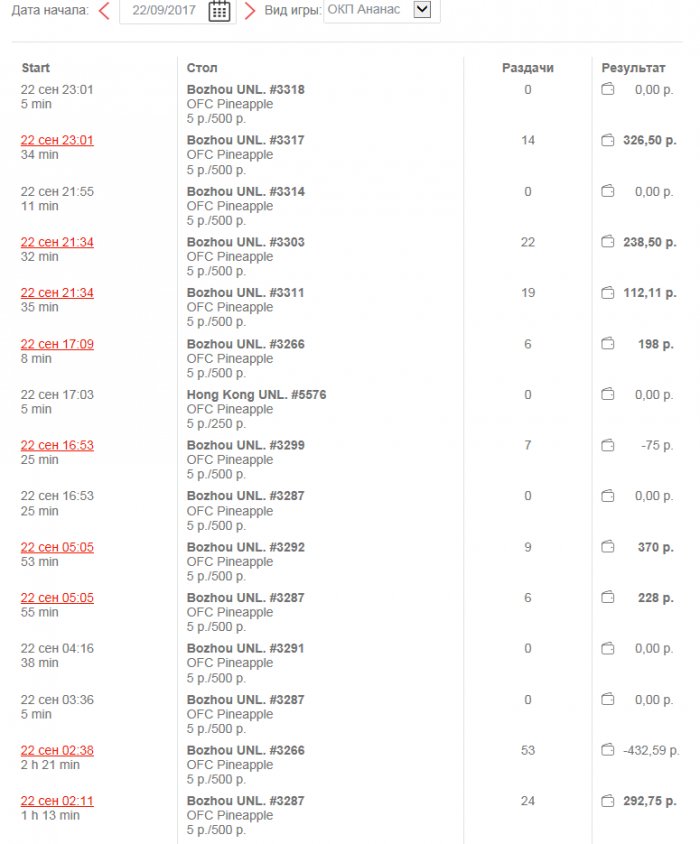Expand the ОКП Ананас game type dropdown
The image size is (700, 844).
pos(421,10)
